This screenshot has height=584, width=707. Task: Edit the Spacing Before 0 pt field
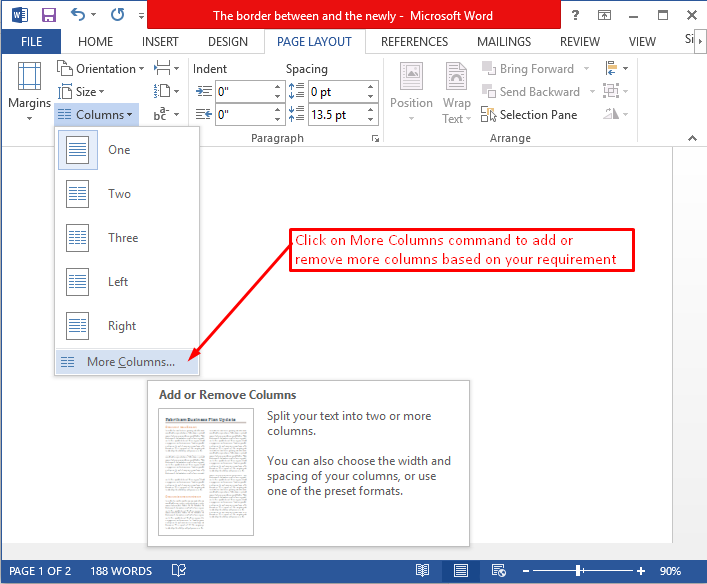click(x=337, y=92)
